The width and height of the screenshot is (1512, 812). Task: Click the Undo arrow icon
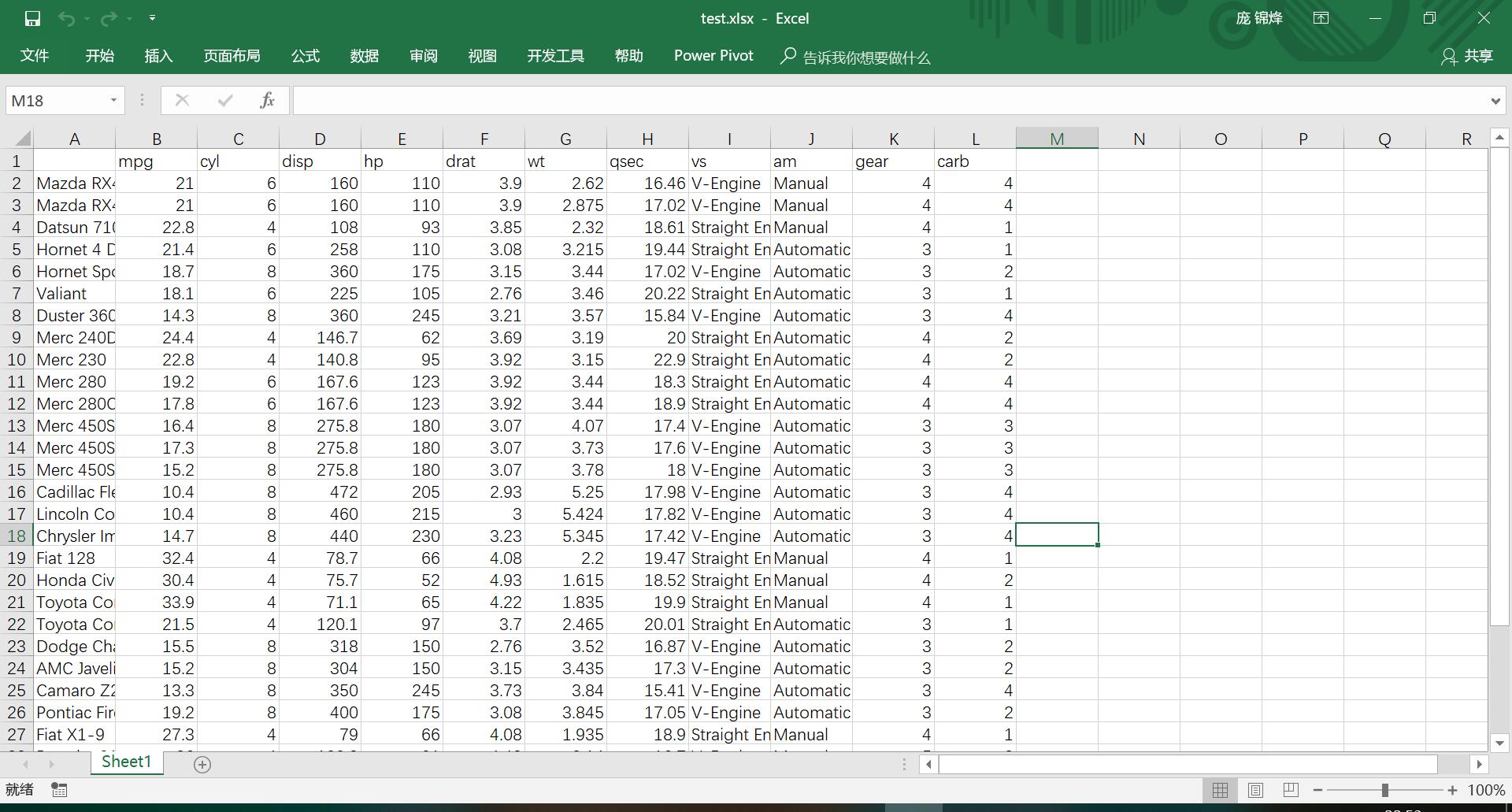[x=66, y=18]
